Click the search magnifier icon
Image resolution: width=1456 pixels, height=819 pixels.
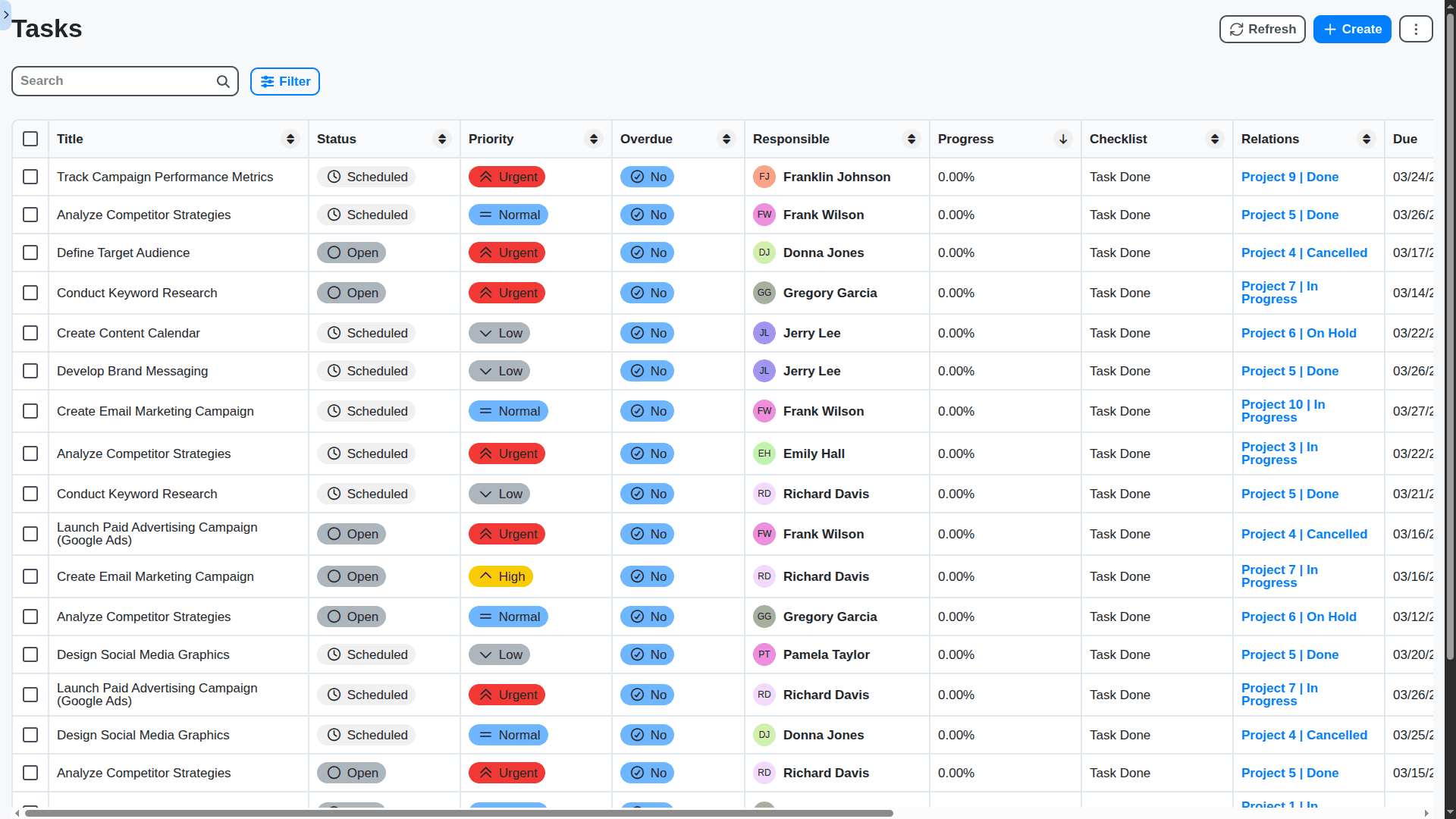click(222, 80)
